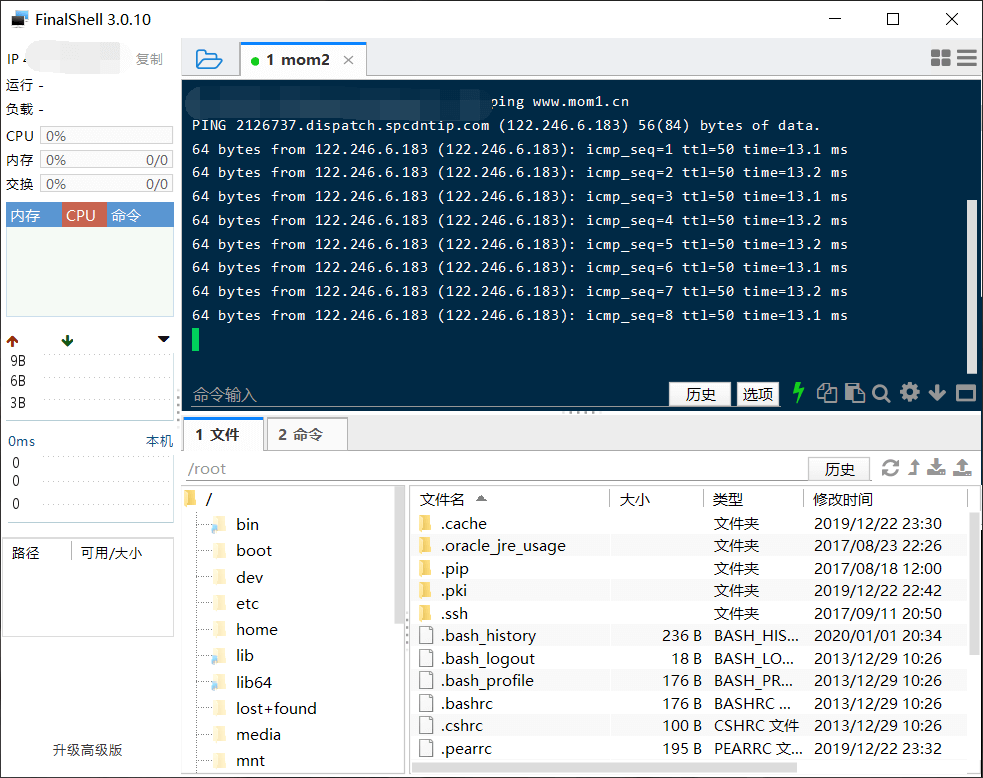Open the connection manager folder icon
This screenshot has width=983, height=778.
209,60
